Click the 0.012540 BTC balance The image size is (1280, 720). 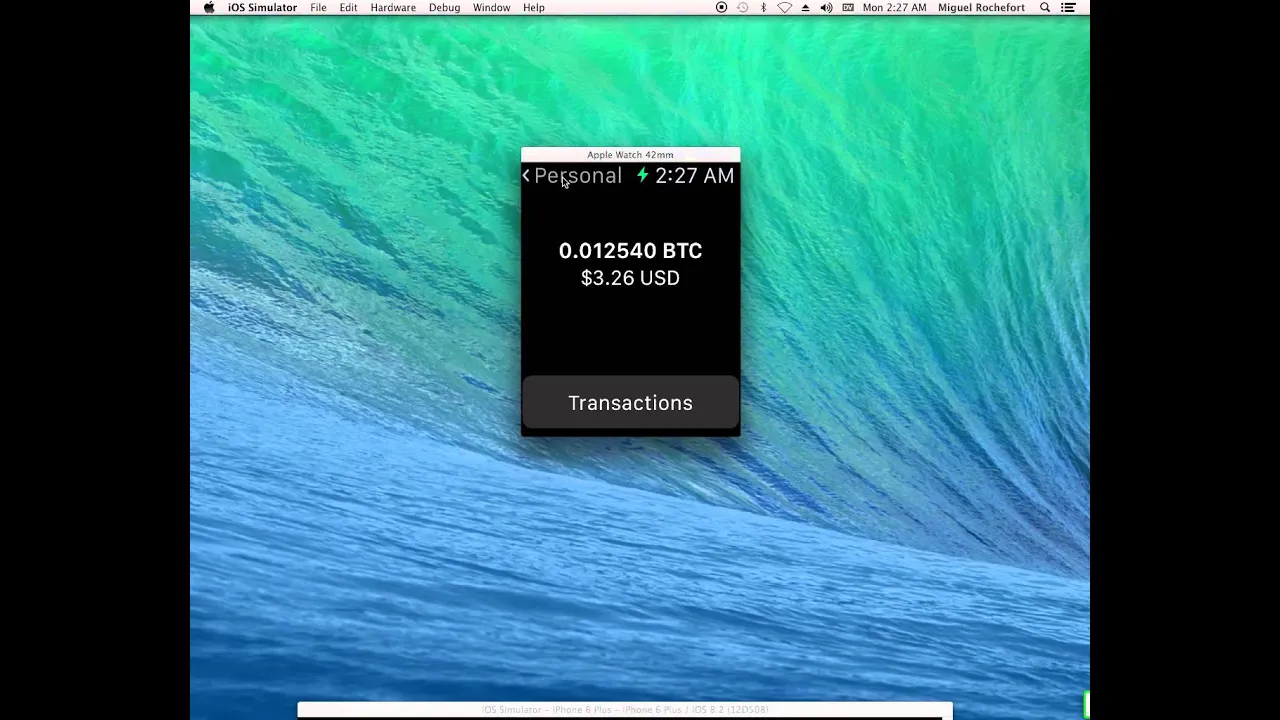pyautogui.click(x=630, y=251)
